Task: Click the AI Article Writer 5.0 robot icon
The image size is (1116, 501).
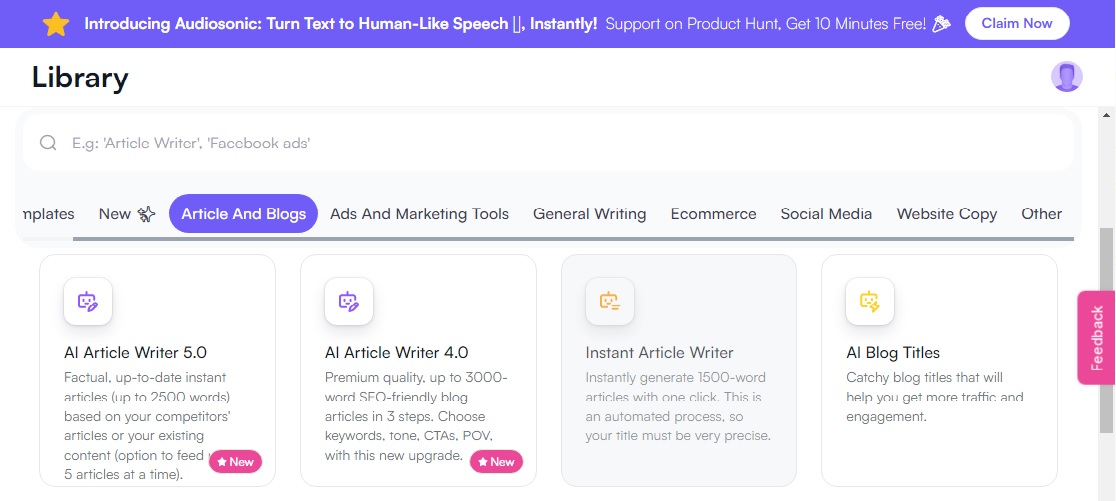Action: [x=88, y=301]
